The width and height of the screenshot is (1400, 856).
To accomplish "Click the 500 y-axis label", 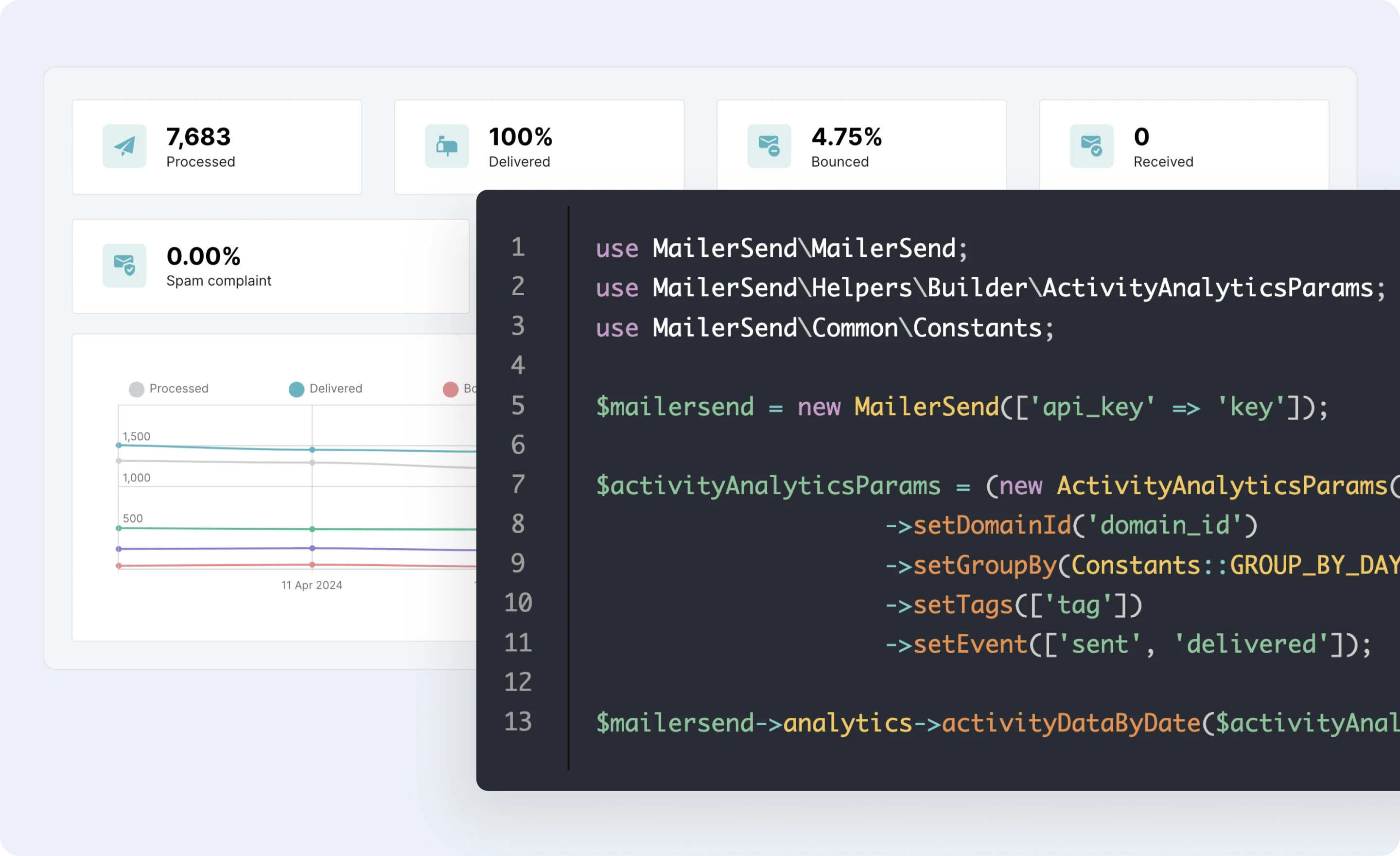I will (x=133, y=518).
